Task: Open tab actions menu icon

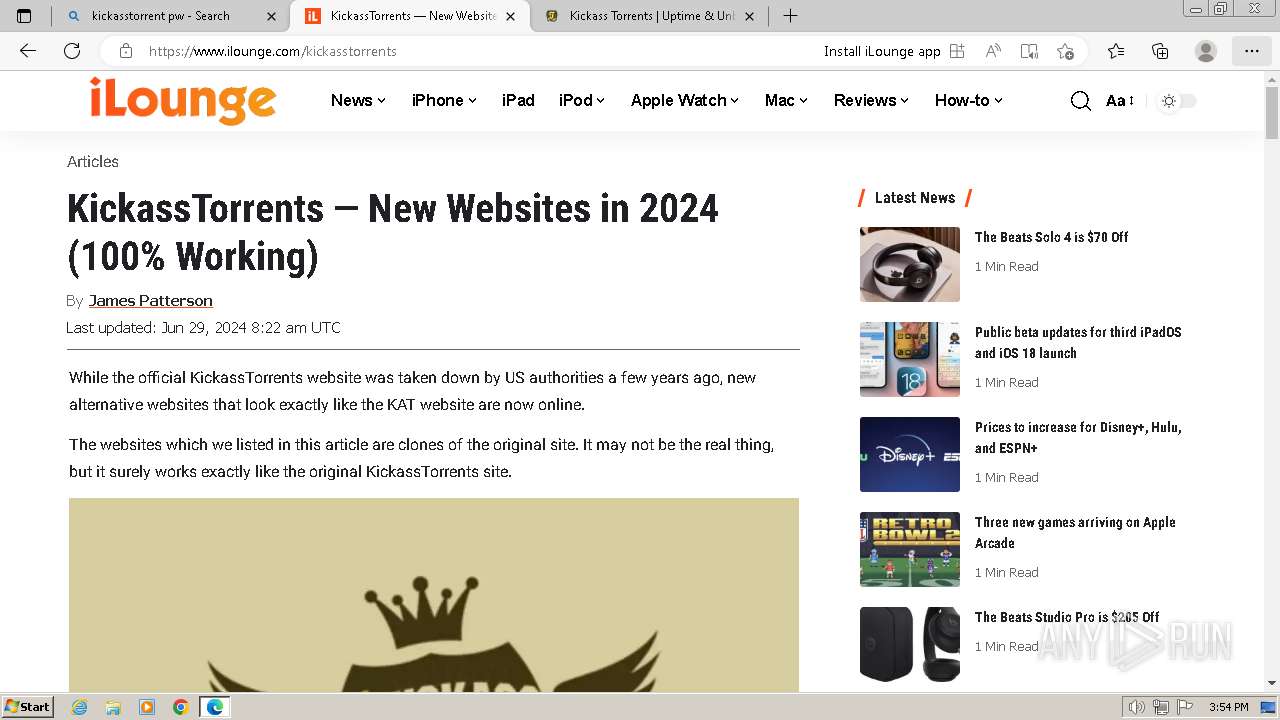Action: [24, 16]
